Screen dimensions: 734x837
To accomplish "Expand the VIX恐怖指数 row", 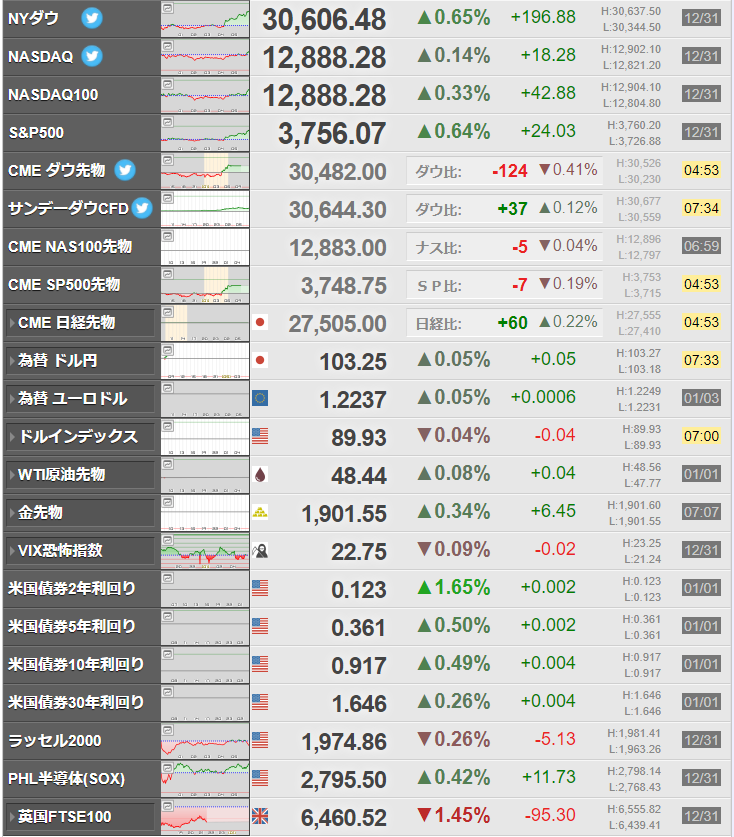I will pyautogui.click(x=81, y=551).
